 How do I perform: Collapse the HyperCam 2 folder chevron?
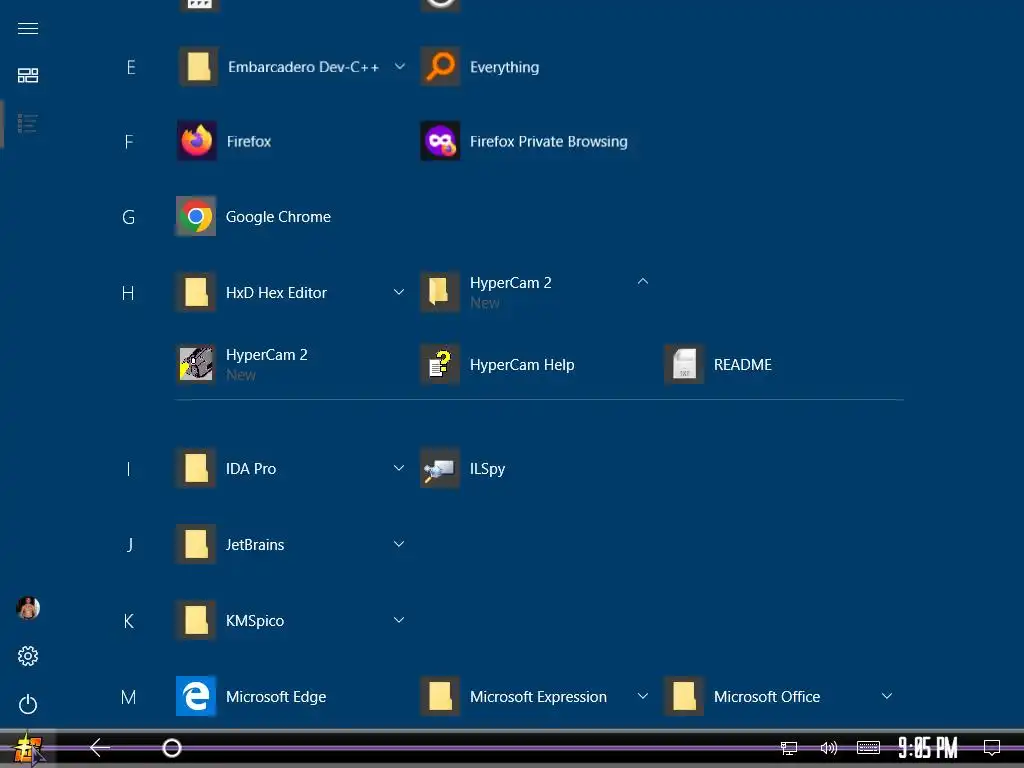point(643,281)
